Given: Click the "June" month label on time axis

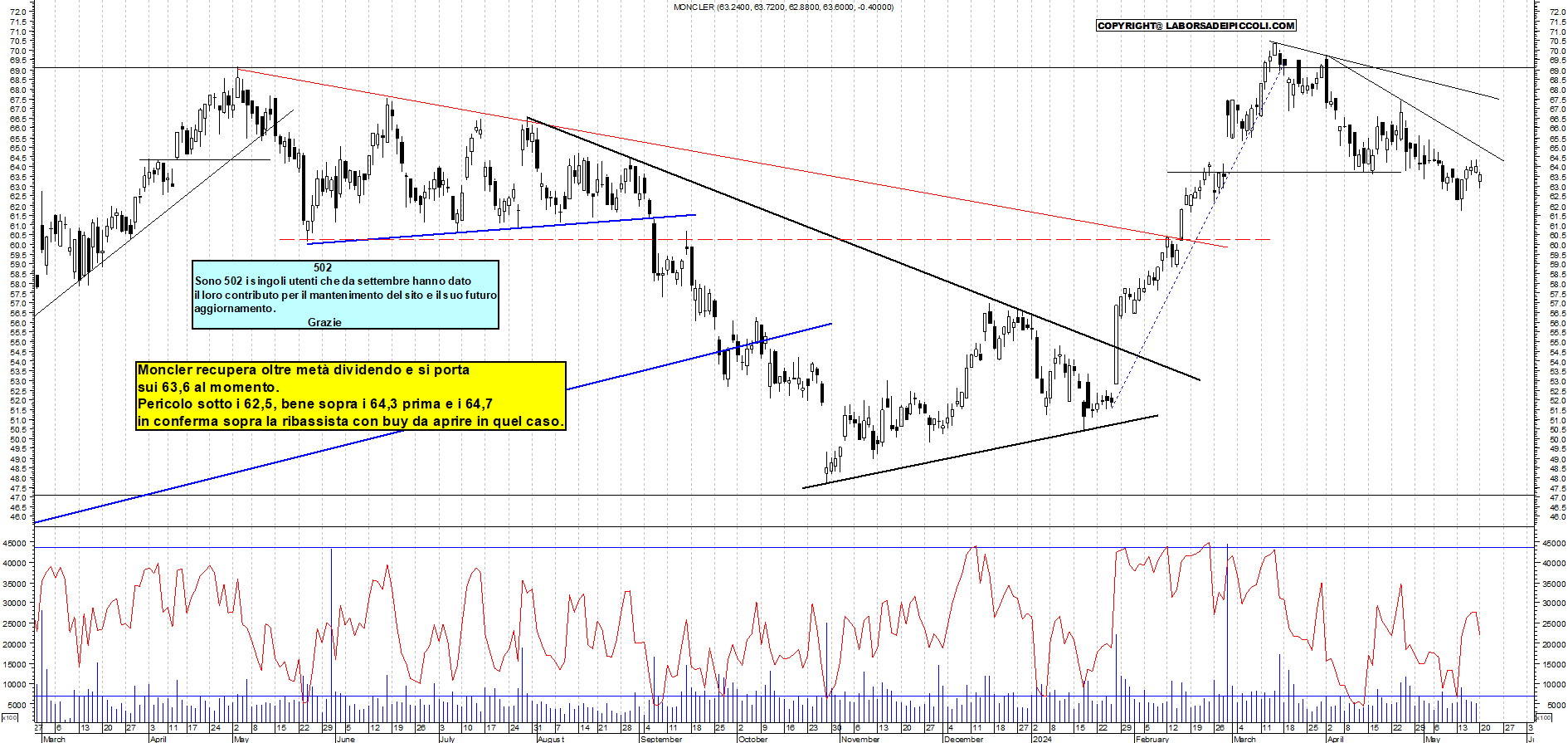Looking at the screenshot, I should (346, 739).
